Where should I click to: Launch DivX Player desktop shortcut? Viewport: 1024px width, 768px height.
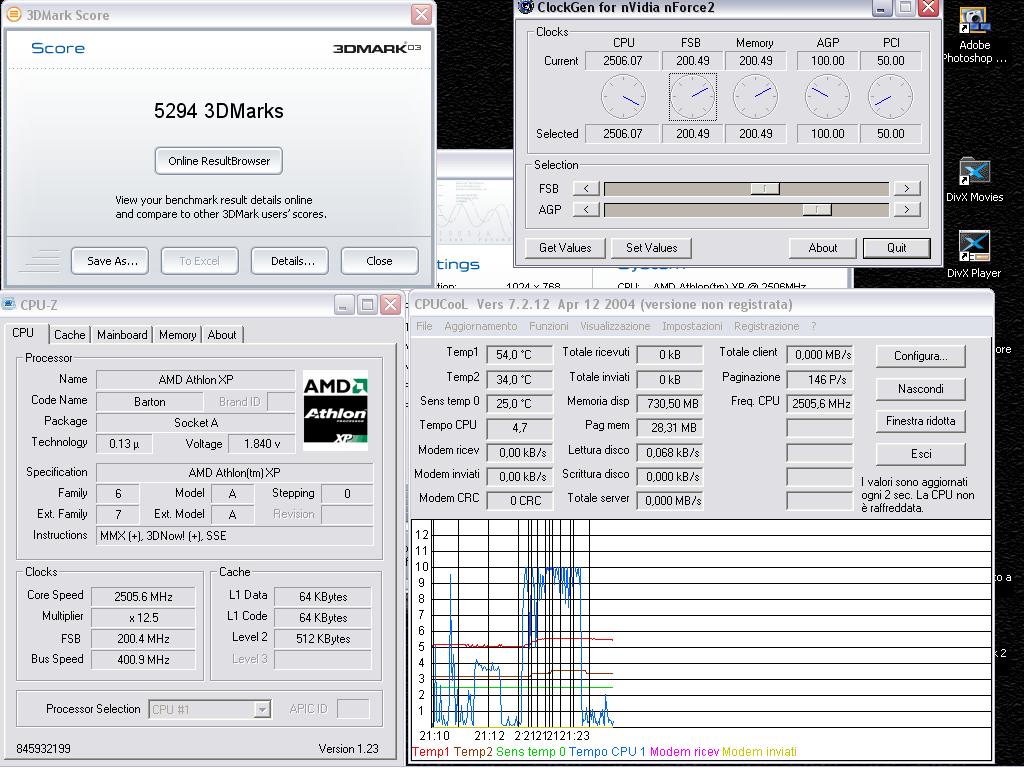coord(974,255)
